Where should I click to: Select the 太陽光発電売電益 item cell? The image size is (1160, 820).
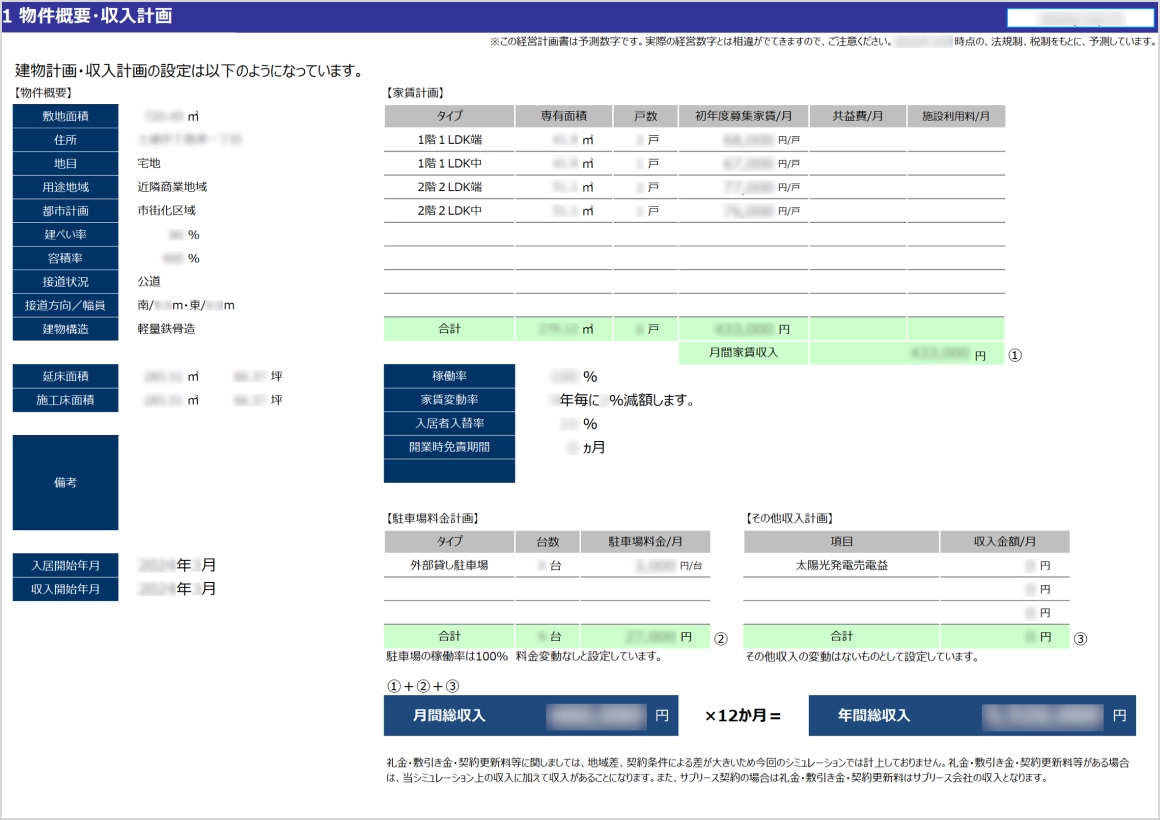tap(841, 565)
